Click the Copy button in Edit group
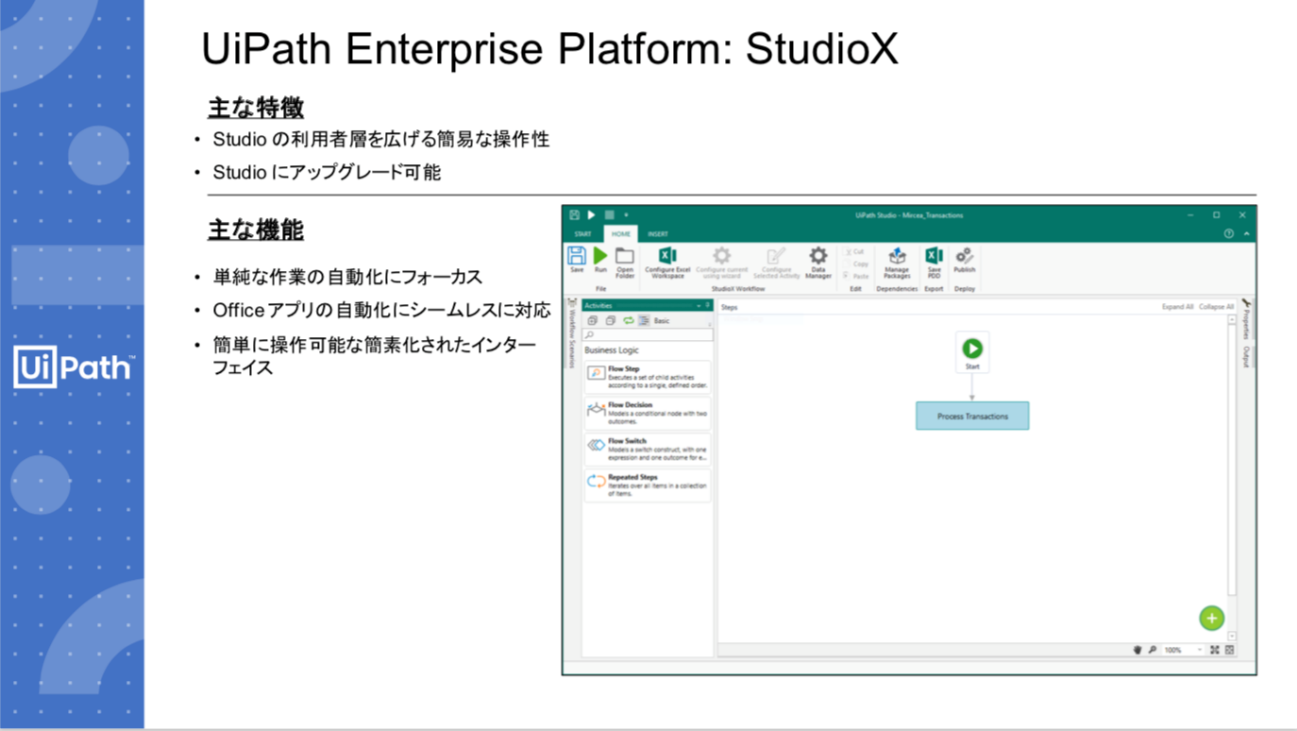 point(856,264)
